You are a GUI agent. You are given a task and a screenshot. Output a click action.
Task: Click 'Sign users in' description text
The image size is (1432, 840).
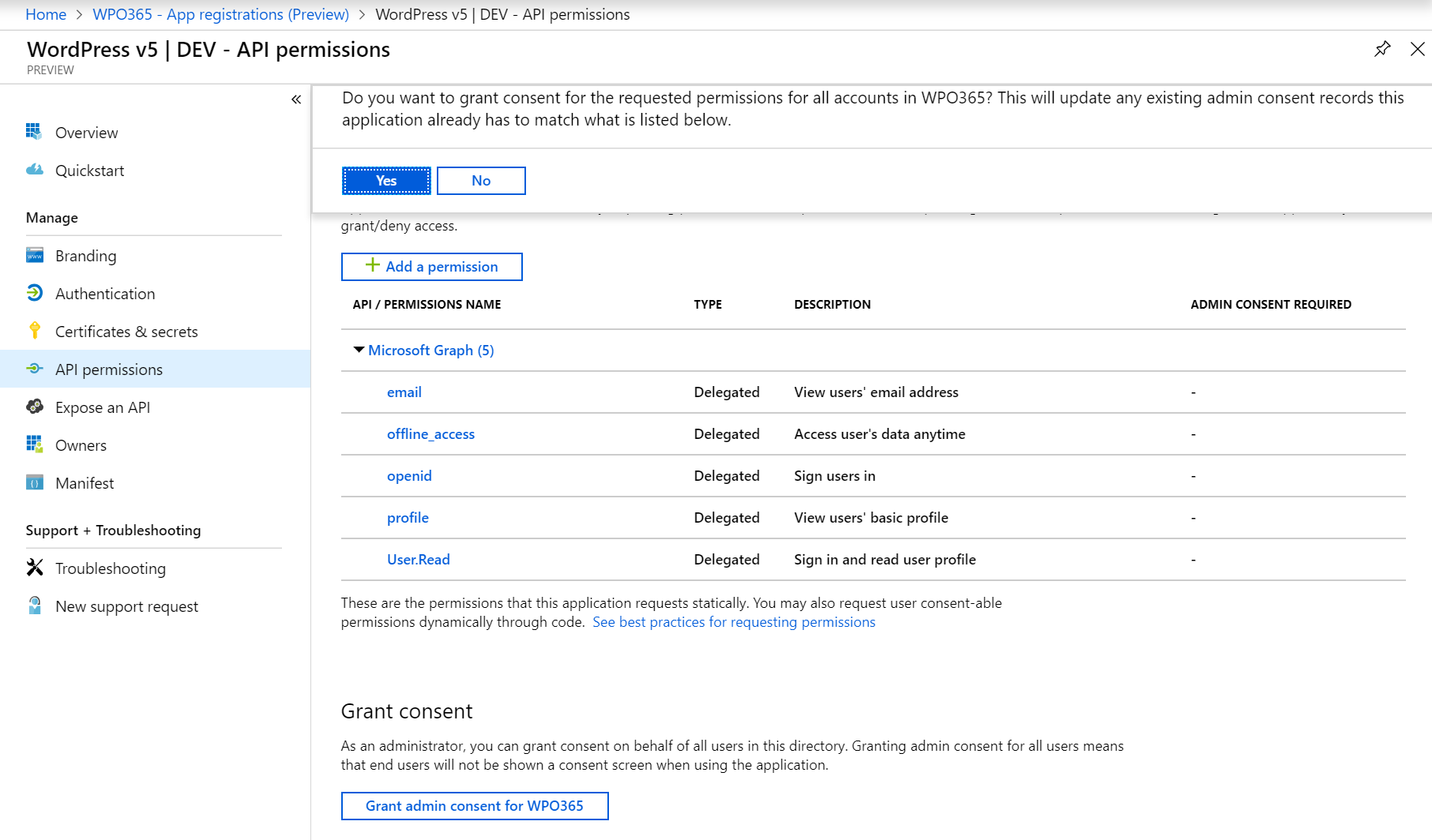(x=835, y=475)
